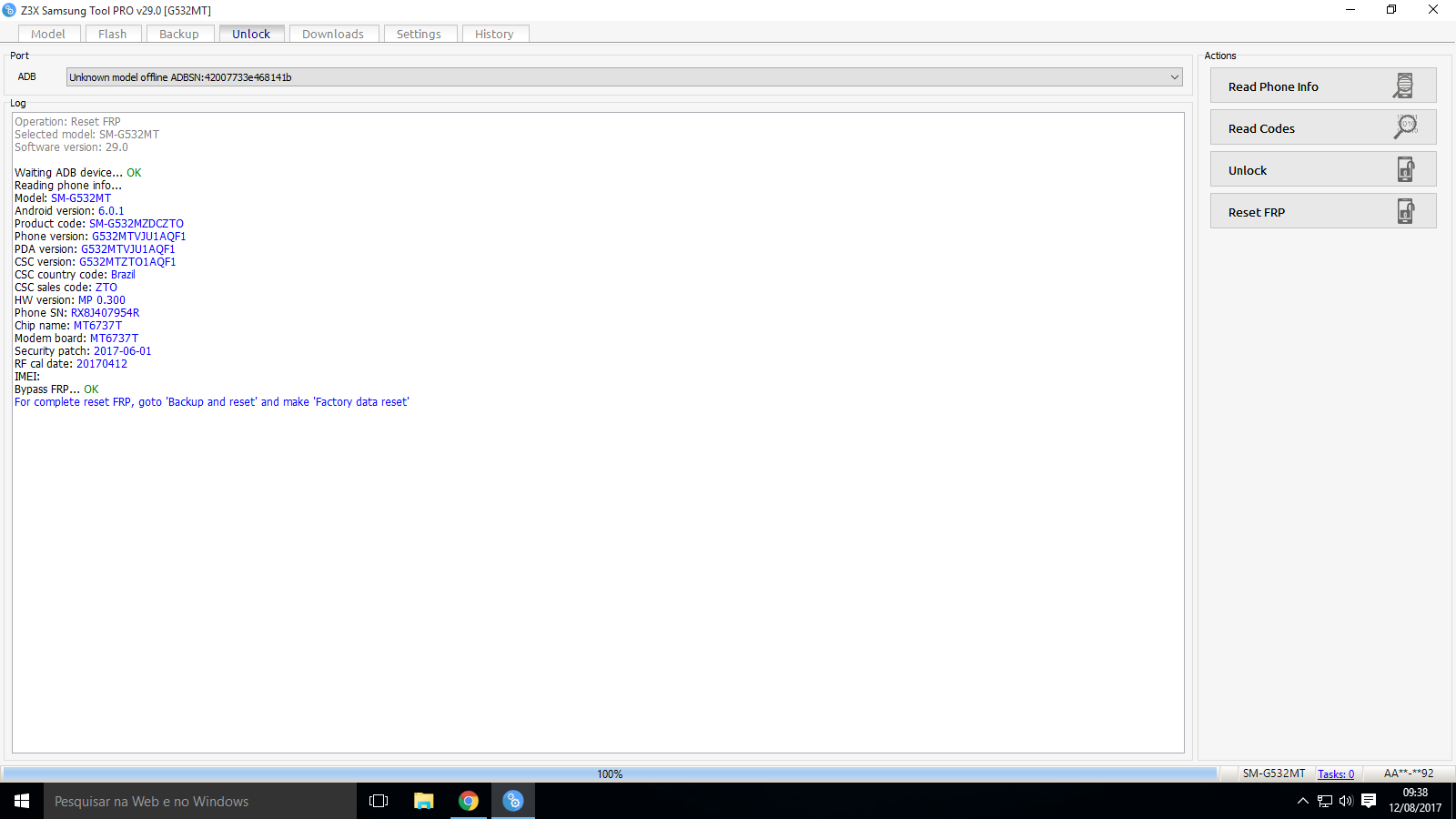Click Android version 6.0.1 value
Viewport: 1456px width, 819px height.
click(x=111, y=211)
